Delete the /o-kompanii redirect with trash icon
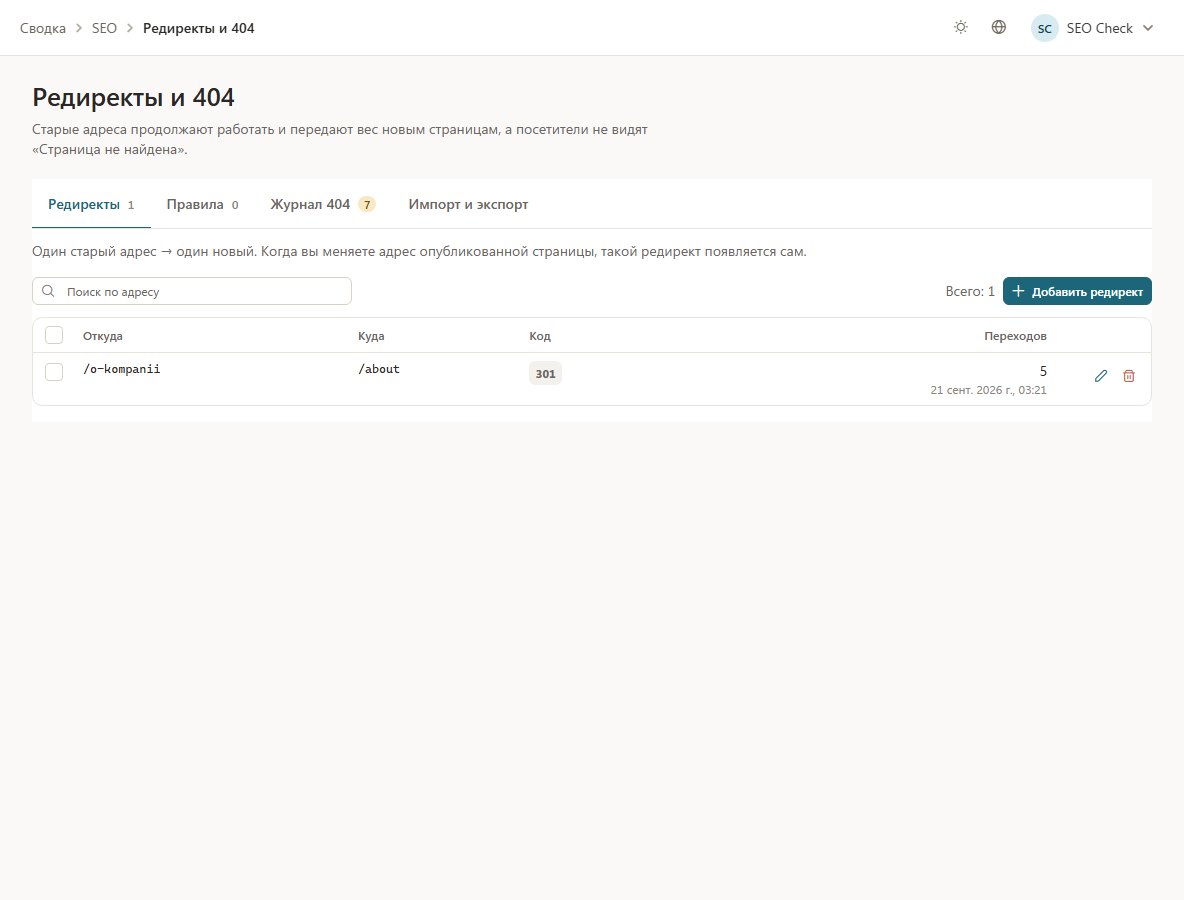Screen dimensions: 1184x900 pos(1129,375)
